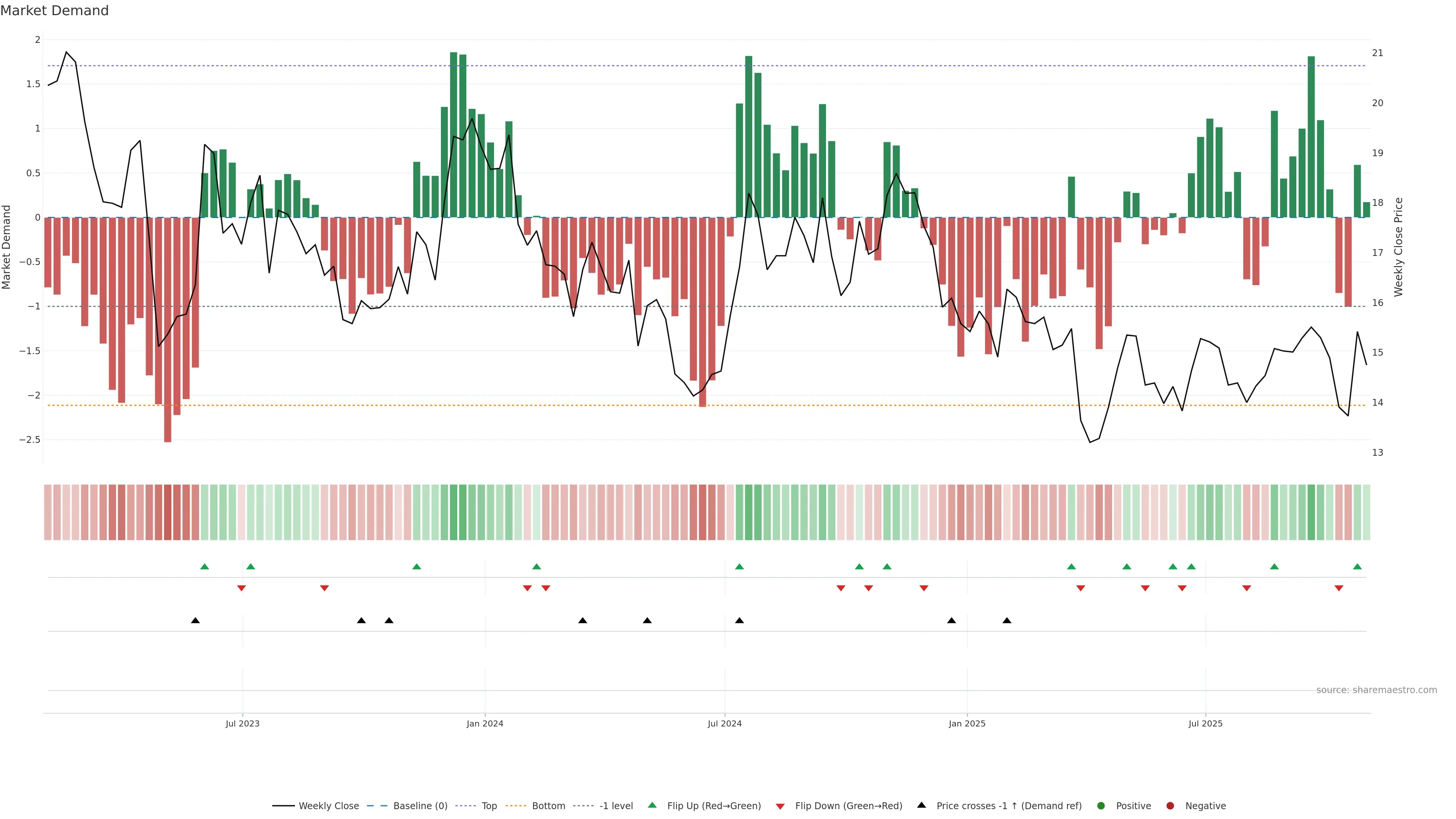Viewport: 1456px width, 819px height.
Task: Toggle the Weekly Close legend entry
Action: (328, 805)
